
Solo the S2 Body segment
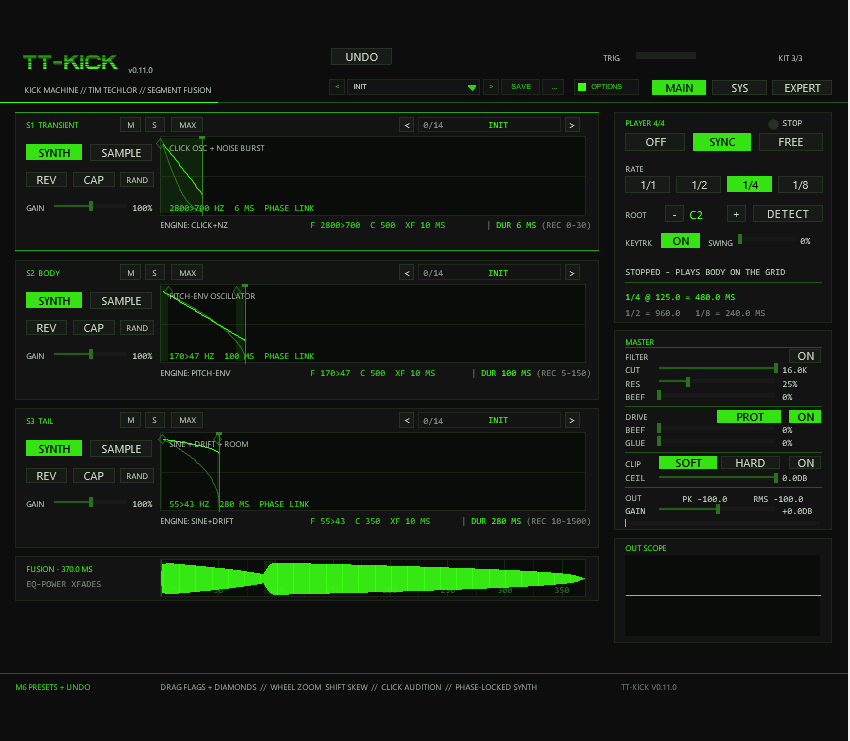[x=154, y=273]
